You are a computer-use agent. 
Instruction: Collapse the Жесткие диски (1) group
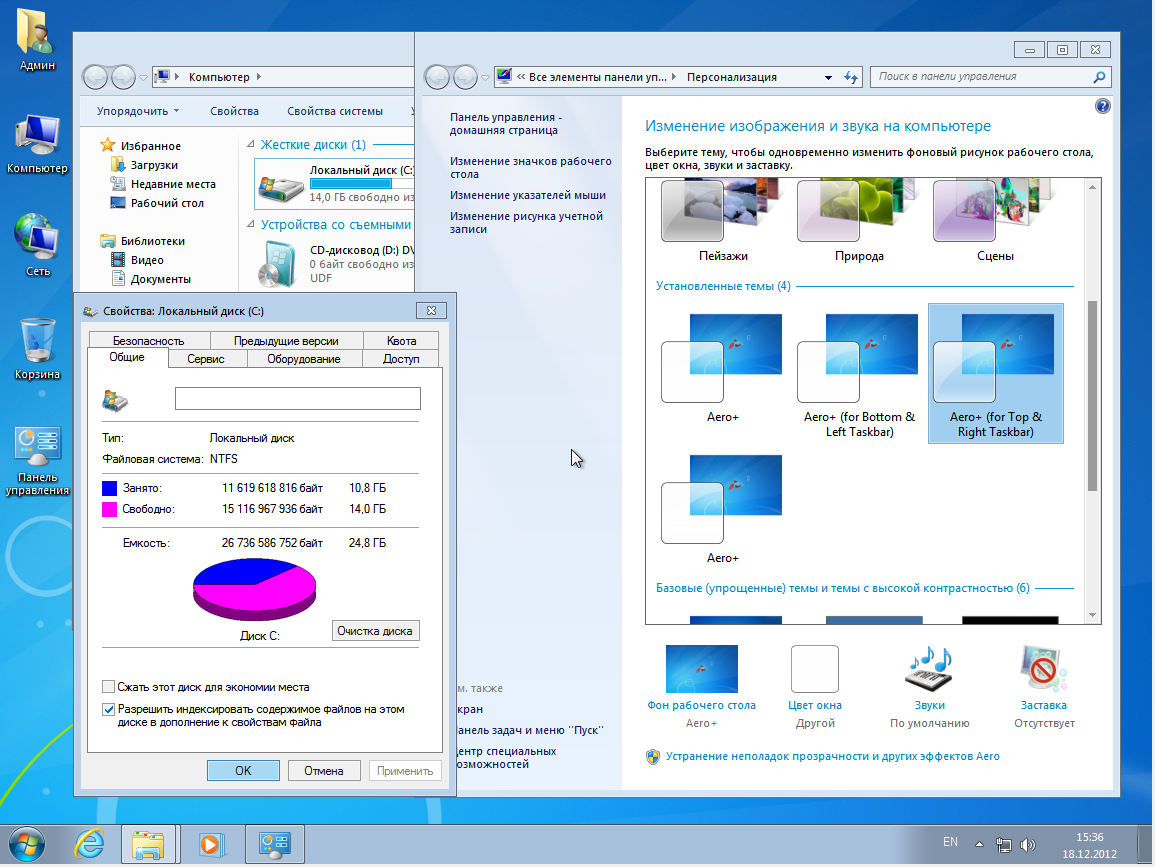(x=250, y=144)
